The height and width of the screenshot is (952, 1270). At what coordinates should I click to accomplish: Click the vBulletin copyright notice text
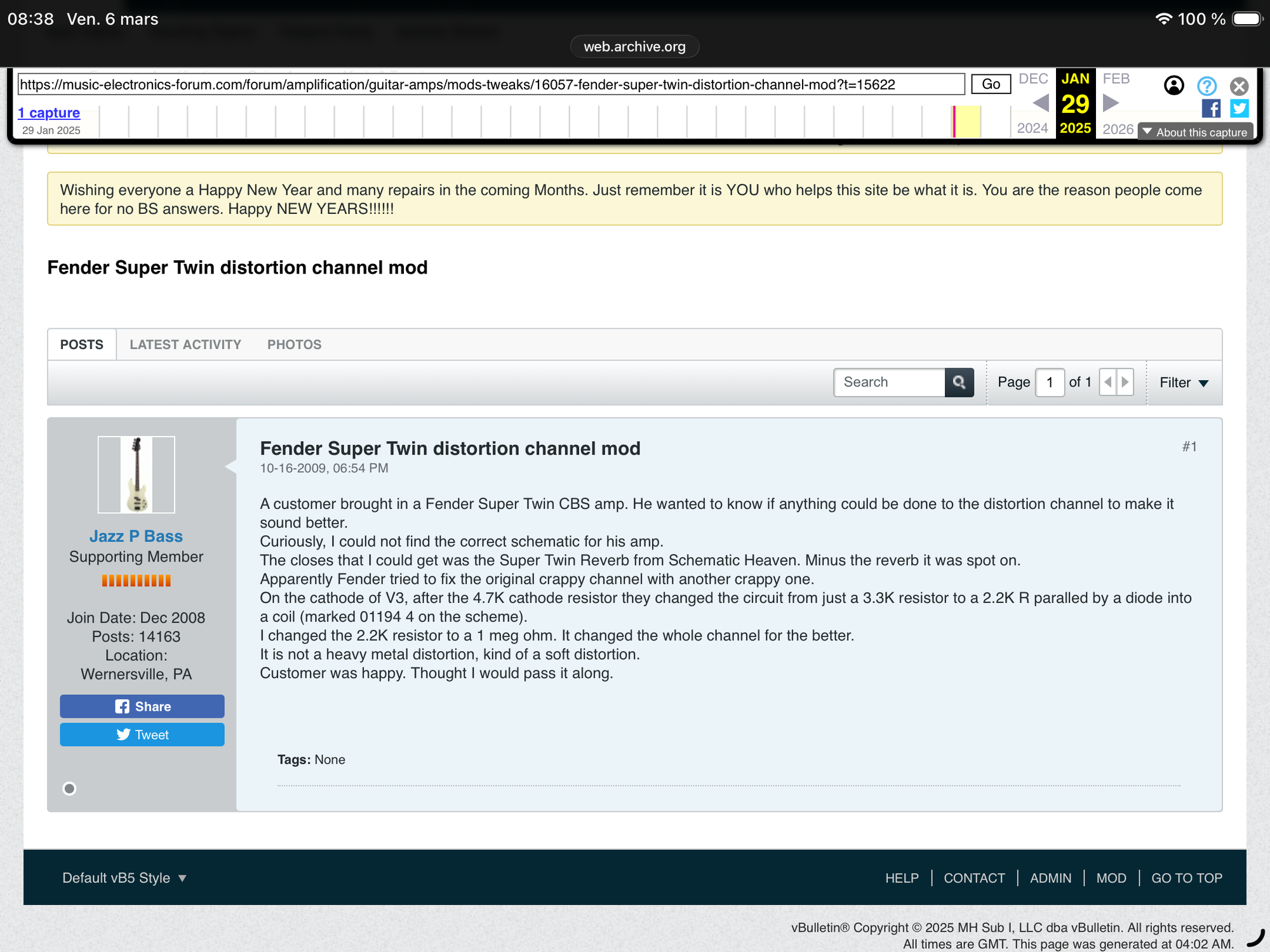click(1012, 927)
